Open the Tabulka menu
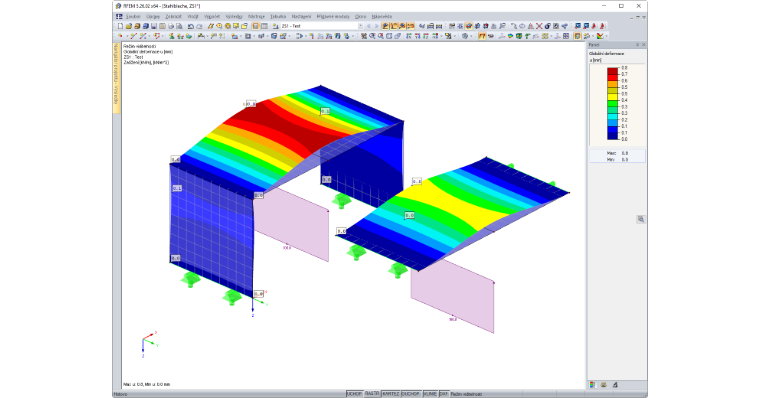The height and width of the screenshot is (398, 760). 278,16
